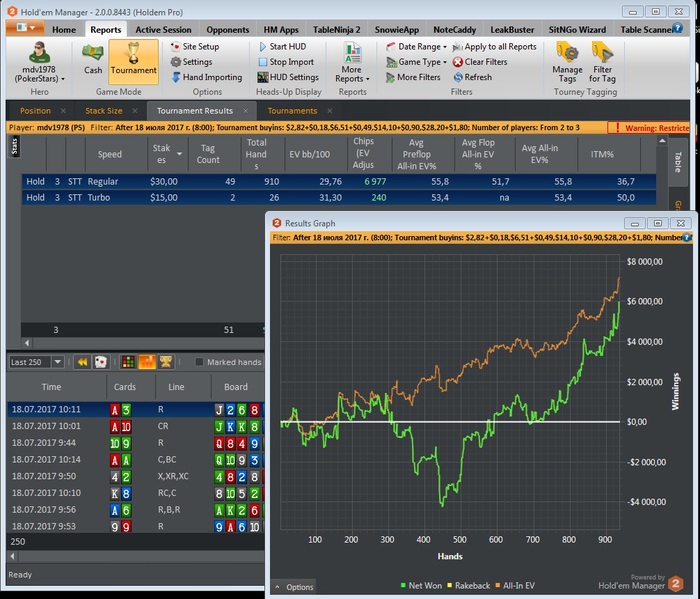
Task: Click Clear Filters
Action: (x=480, y=62)
